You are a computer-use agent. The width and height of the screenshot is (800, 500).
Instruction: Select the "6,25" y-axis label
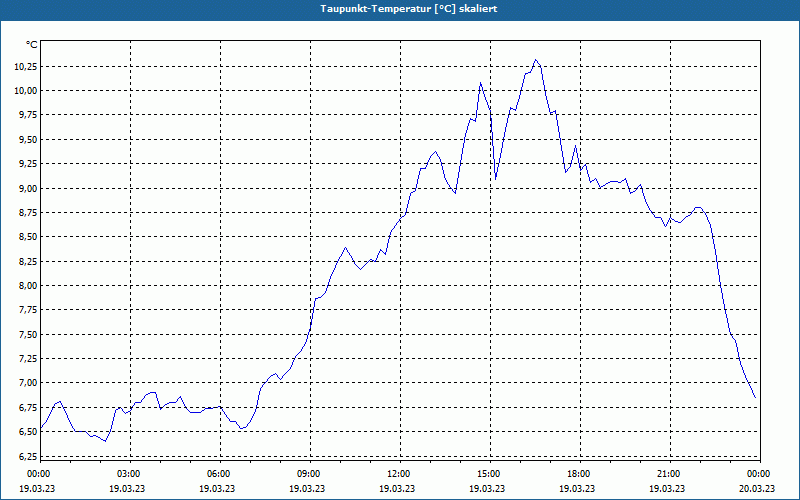coord(29,456)
